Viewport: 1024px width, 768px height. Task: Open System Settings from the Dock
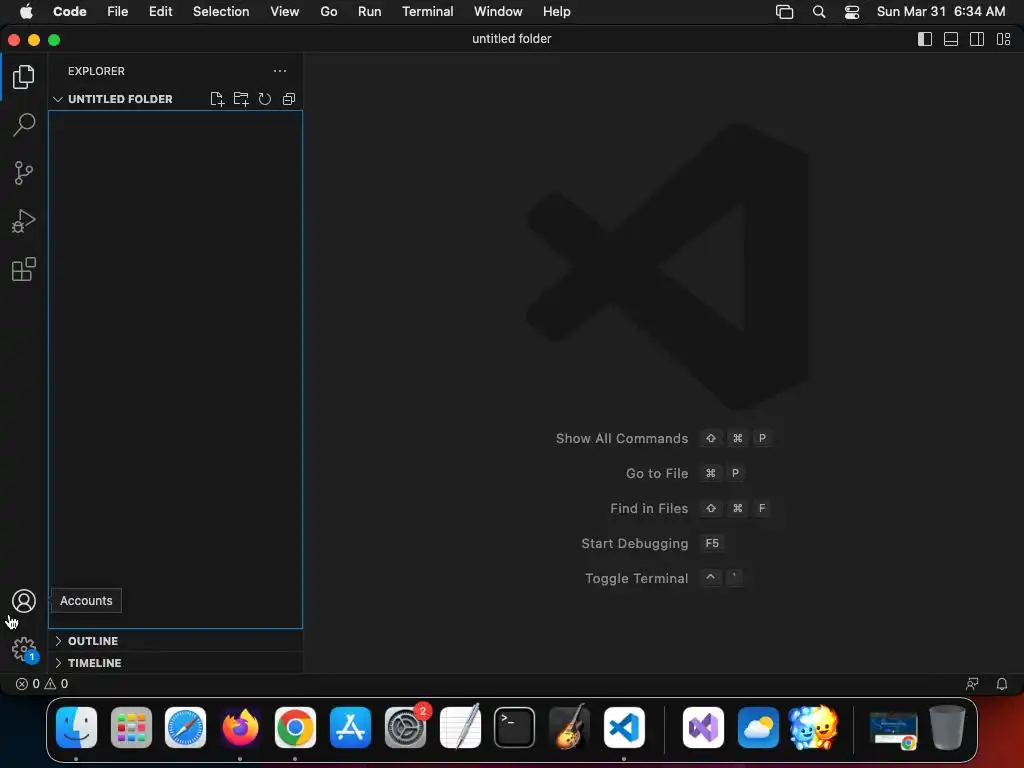405,728
